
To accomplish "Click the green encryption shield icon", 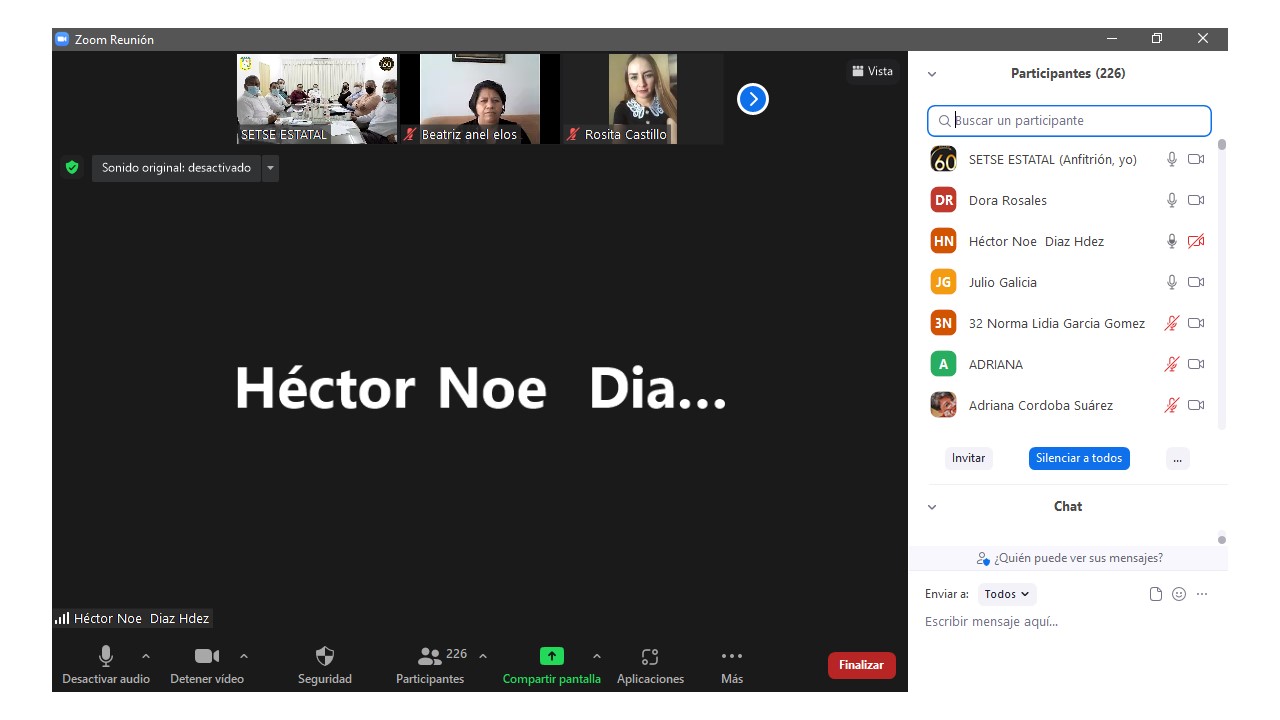I will click(x=72, y=168).
